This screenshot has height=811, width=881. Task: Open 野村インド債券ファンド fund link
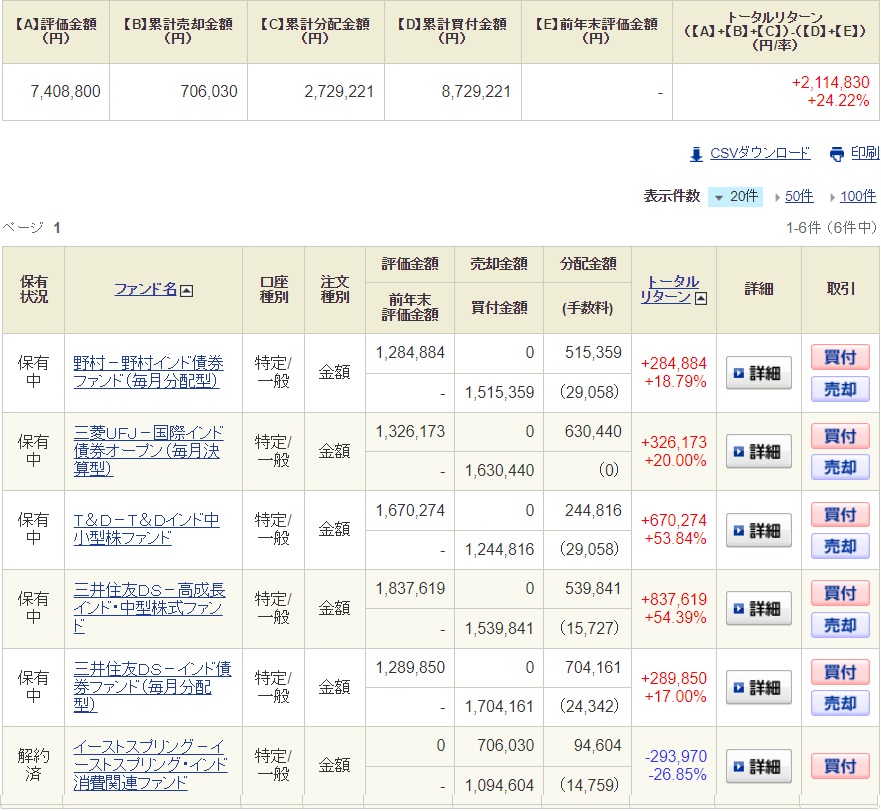(x=148, y=372)
